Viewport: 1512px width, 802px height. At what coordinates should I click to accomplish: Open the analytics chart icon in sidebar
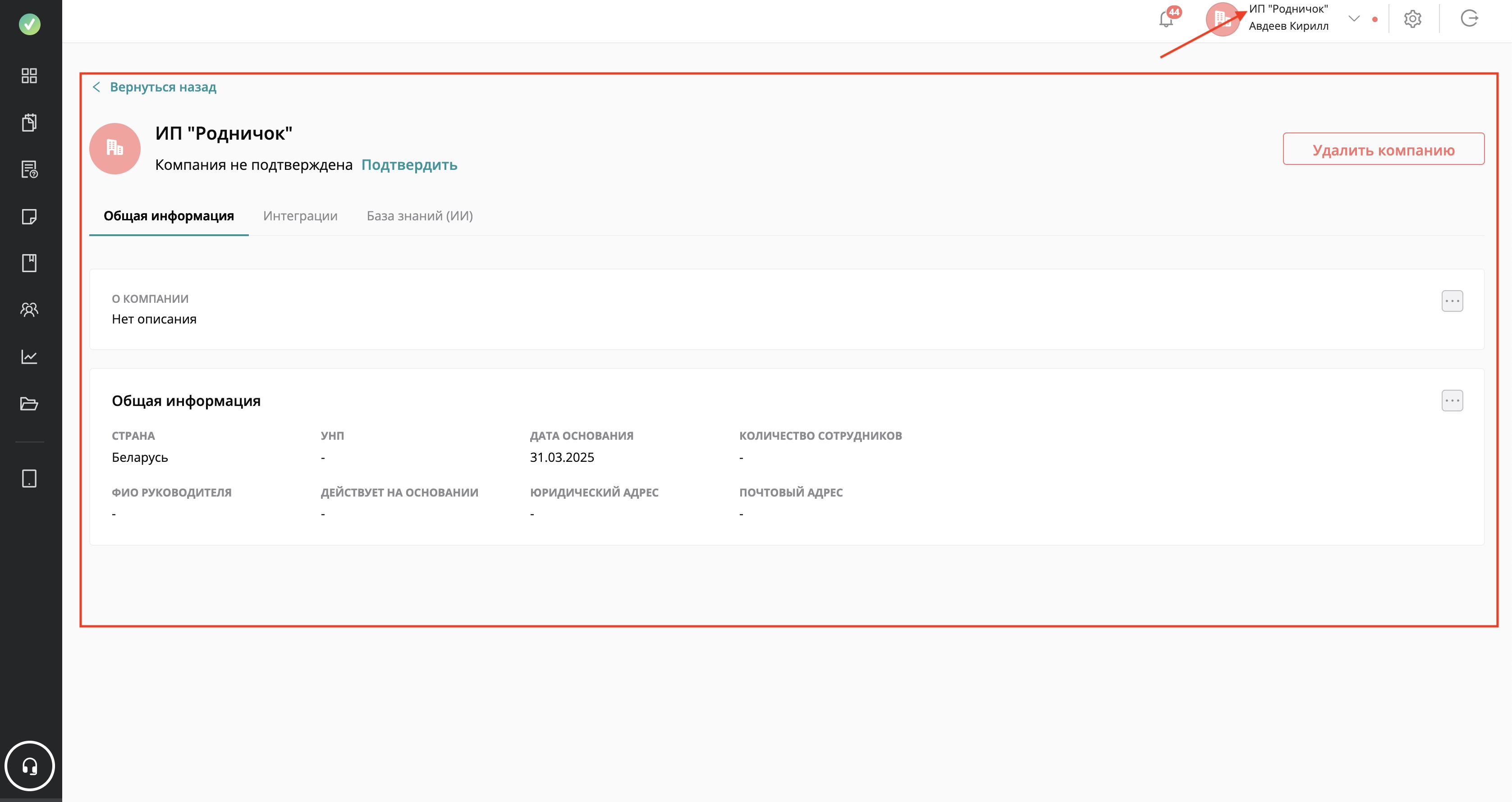coord(29,357)
